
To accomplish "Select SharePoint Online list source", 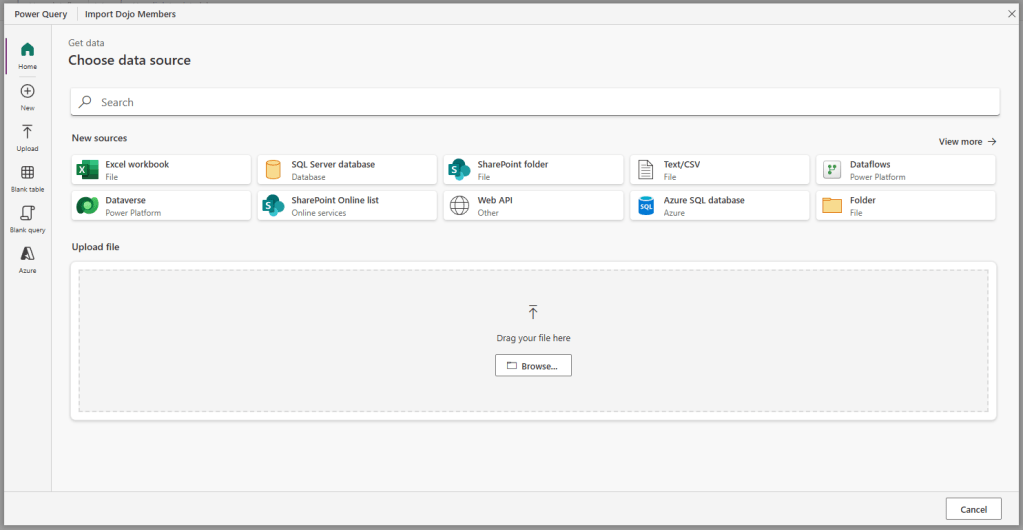I will [347, 206].
